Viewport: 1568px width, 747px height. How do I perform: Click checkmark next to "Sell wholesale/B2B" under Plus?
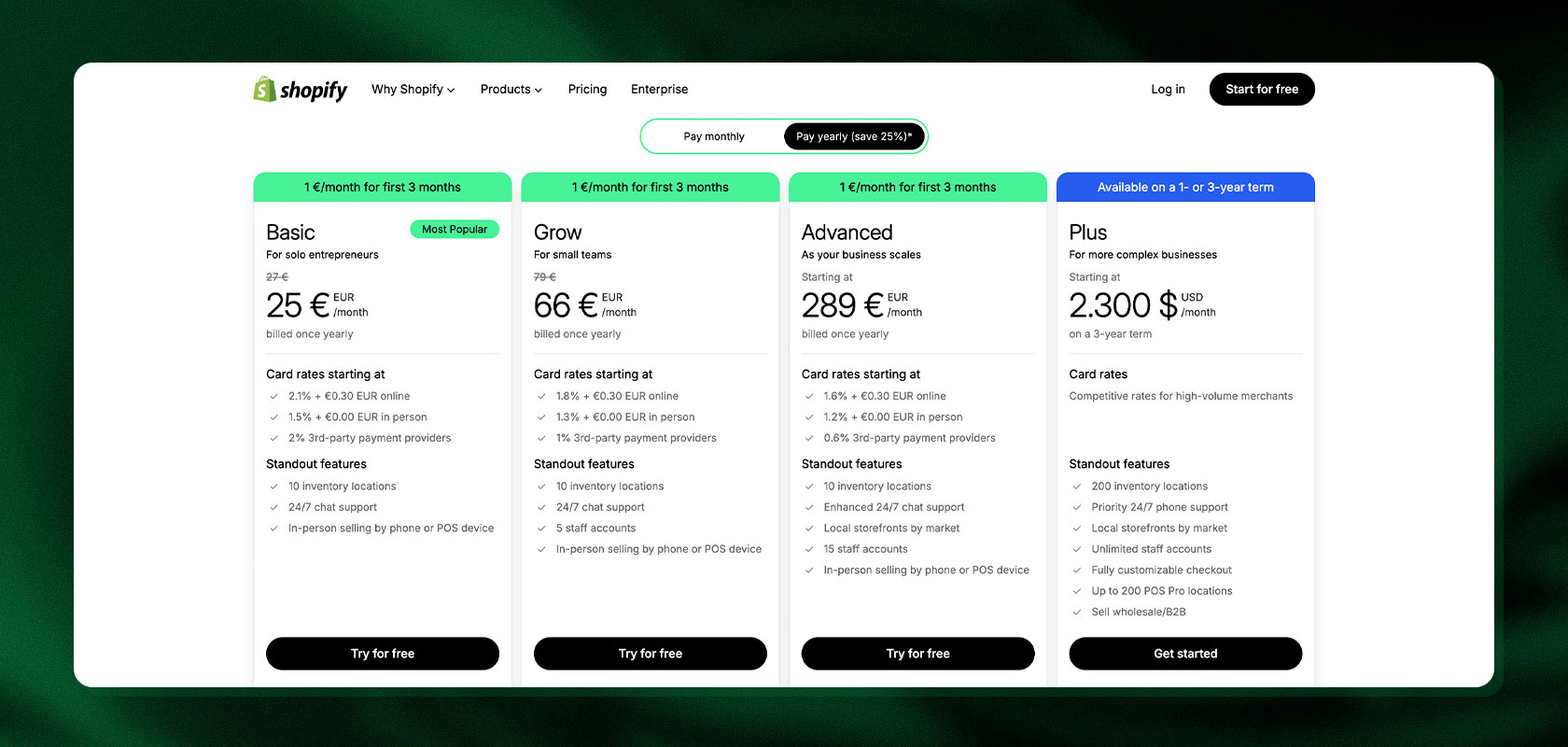point(1077,612)
